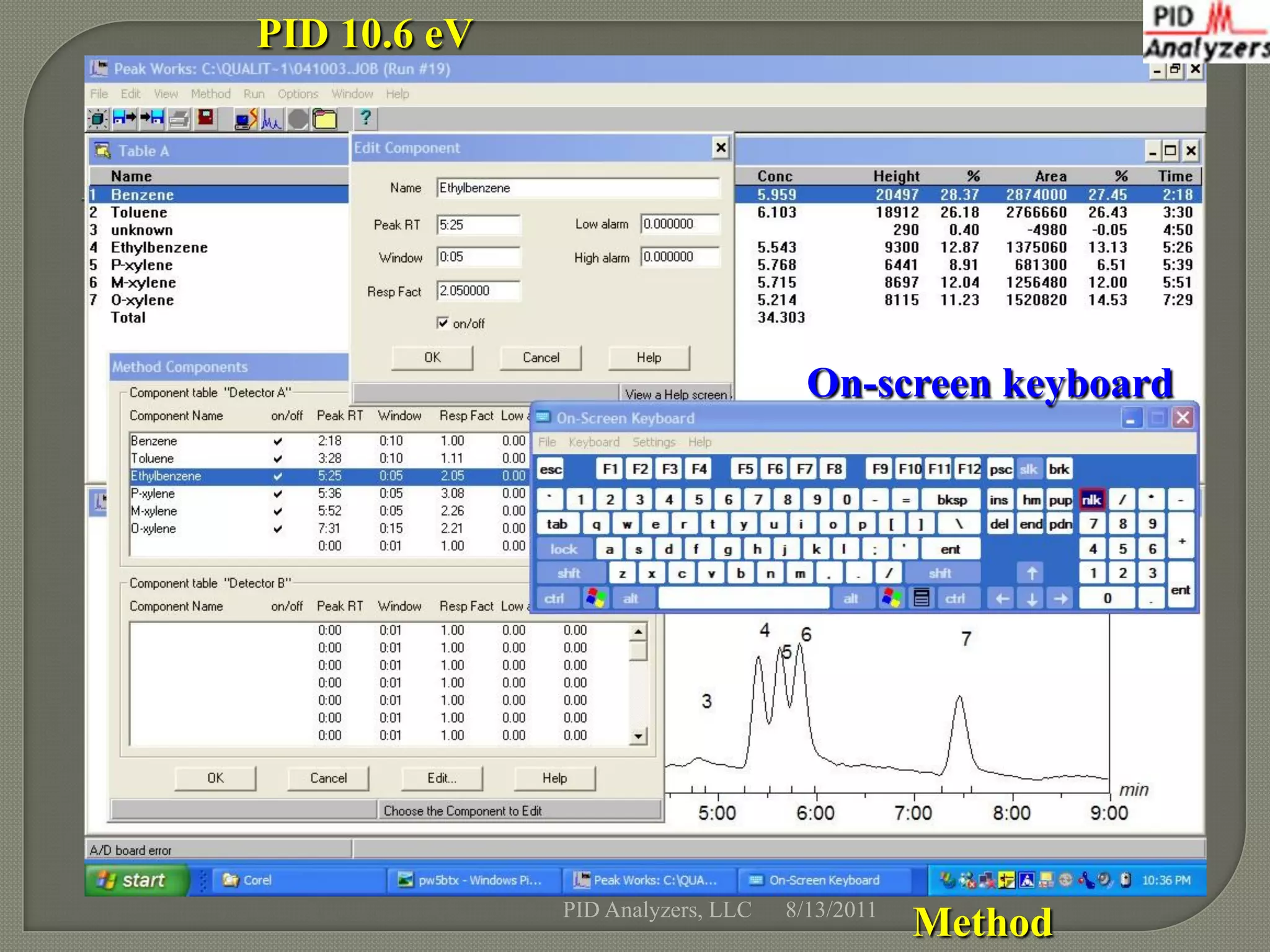
Task: Open the Options menu in Peak Works
Action: pos(298,94)
